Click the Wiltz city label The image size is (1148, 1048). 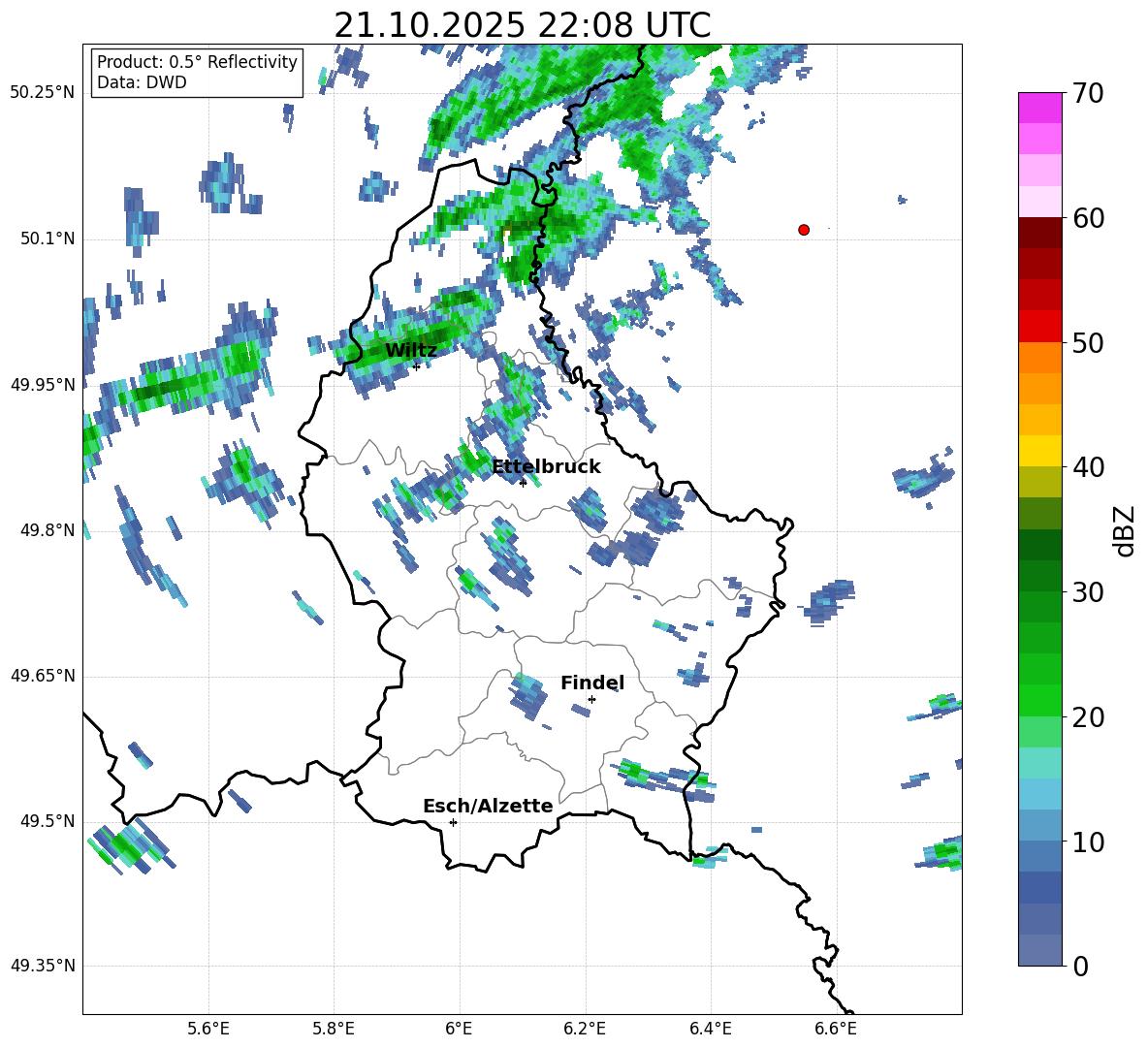click(x=411, y=351)
